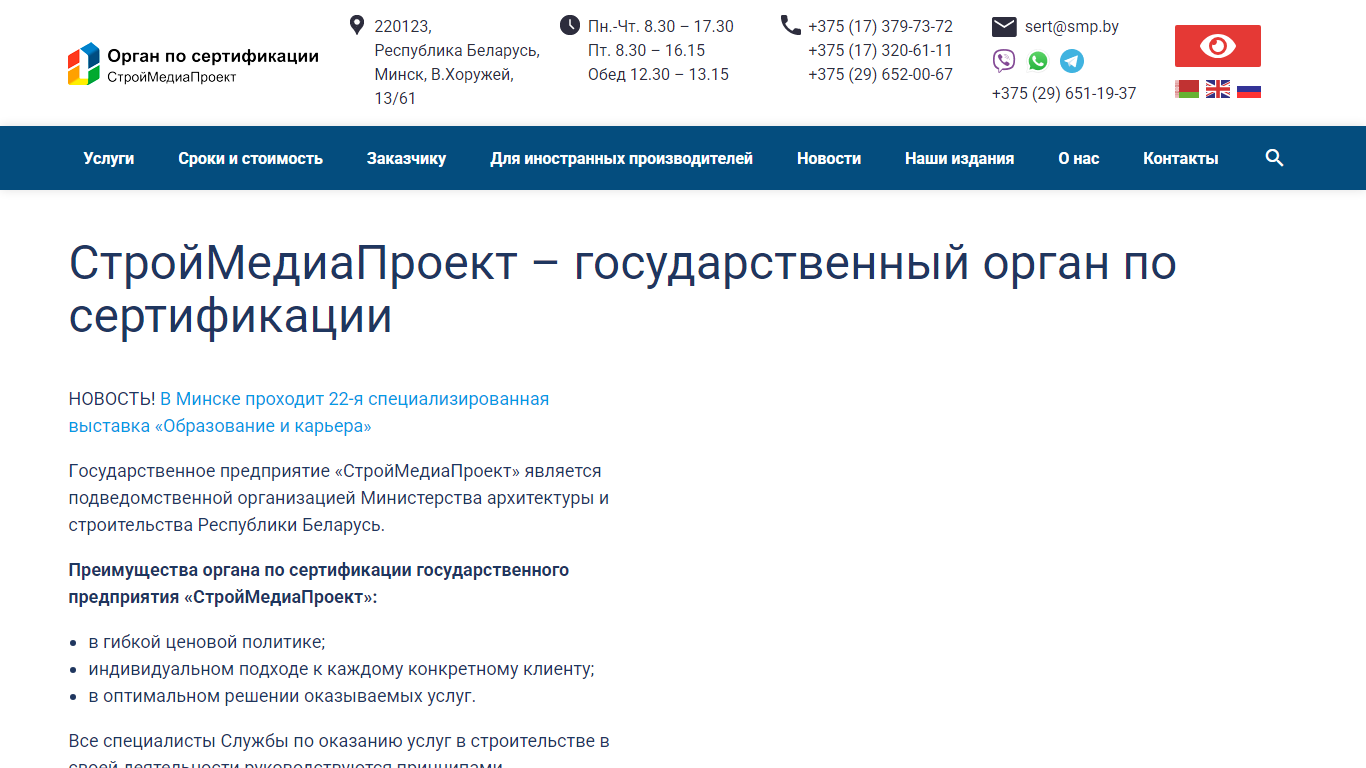Call phone number +375 (29) 652-00-67

(881, 74)
